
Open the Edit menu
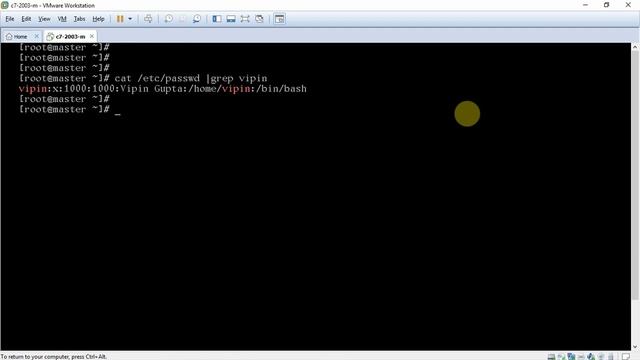point(26,19)
